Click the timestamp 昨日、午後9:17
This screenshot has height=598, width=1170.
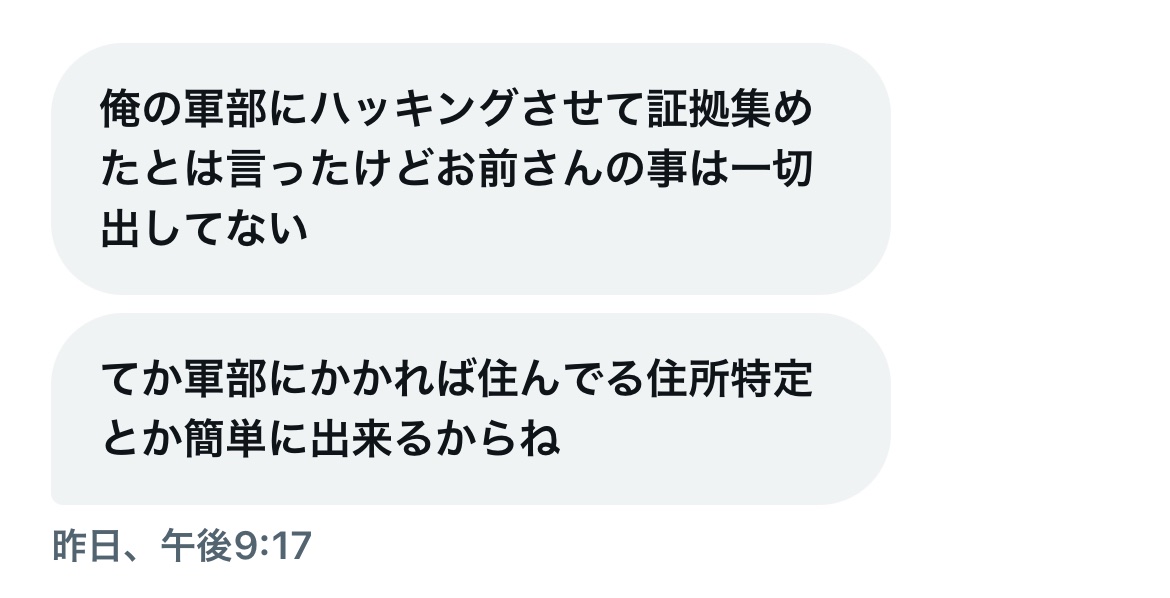click(181, 546)
